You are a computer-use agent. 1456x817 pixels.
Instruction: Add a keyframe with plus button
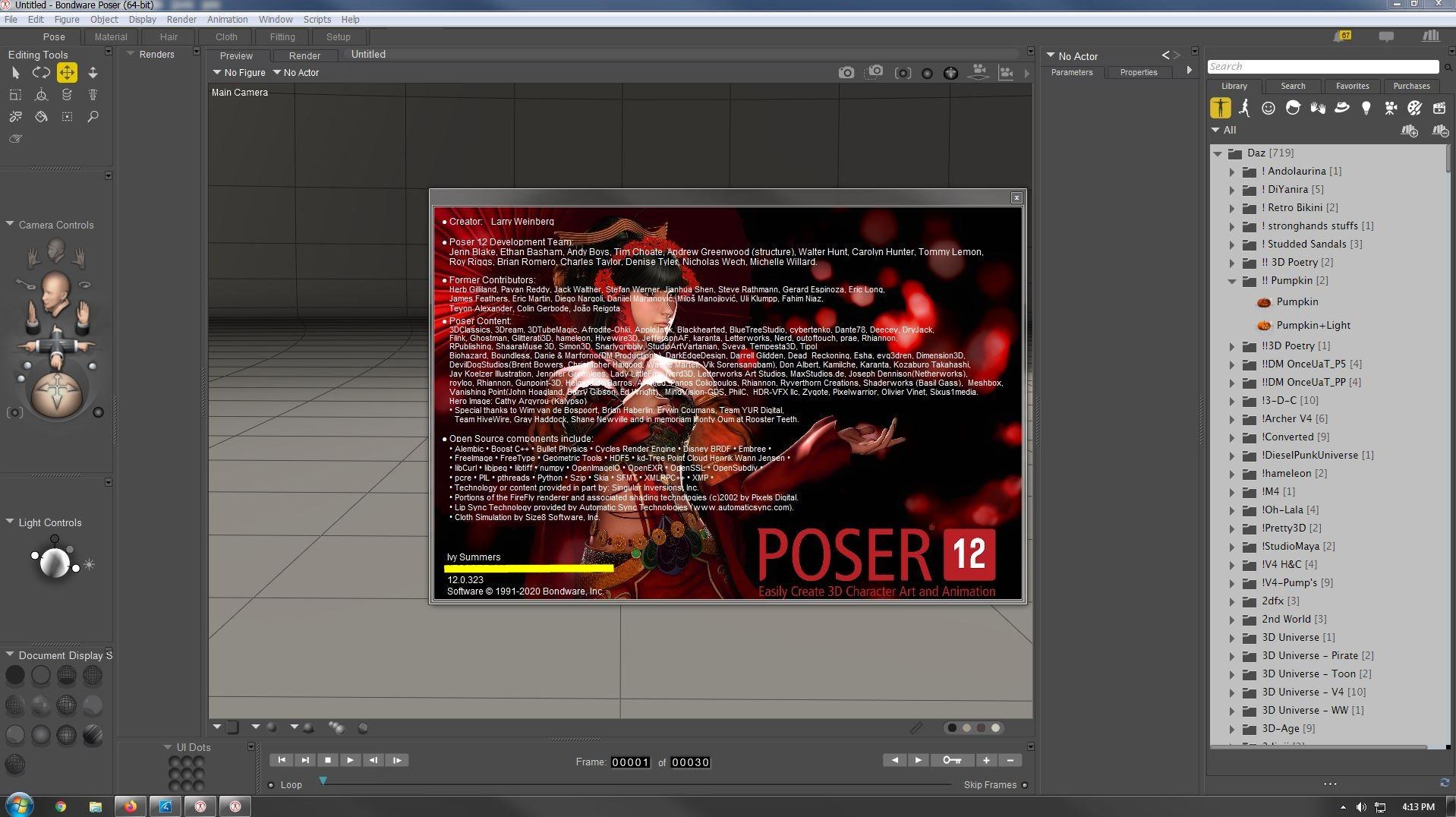(986, 760)
